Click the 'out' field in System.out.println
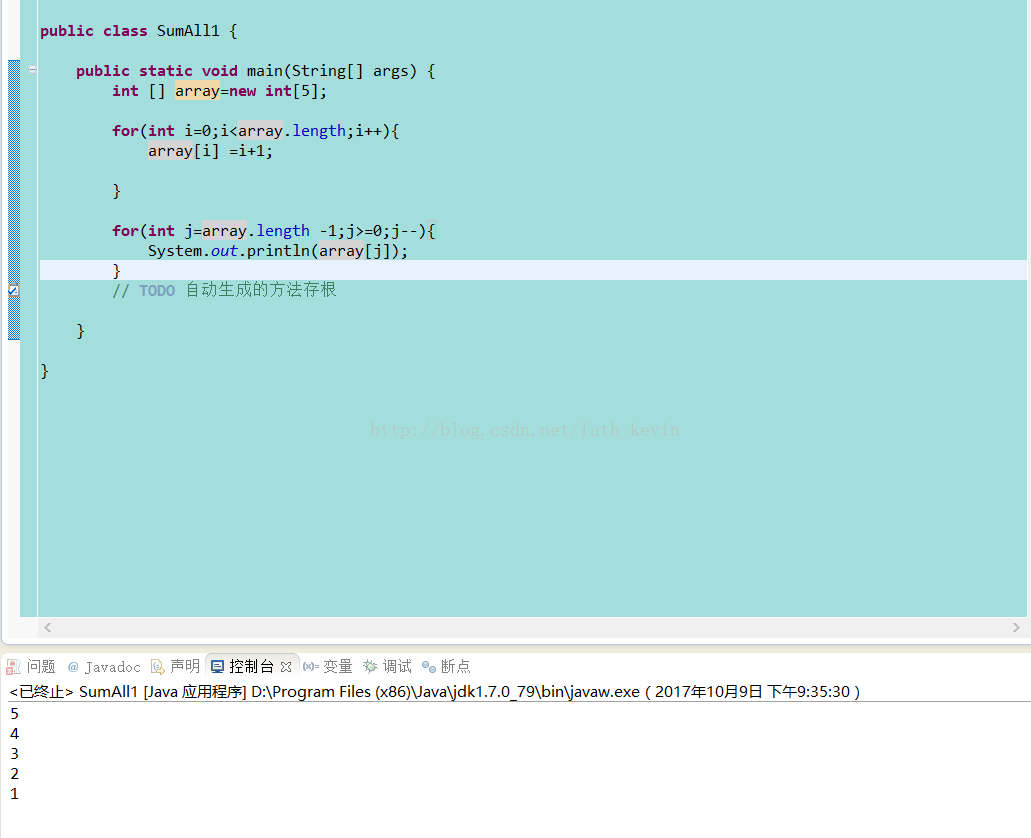This screenshot has height=838, width=1031. (224, 251)
